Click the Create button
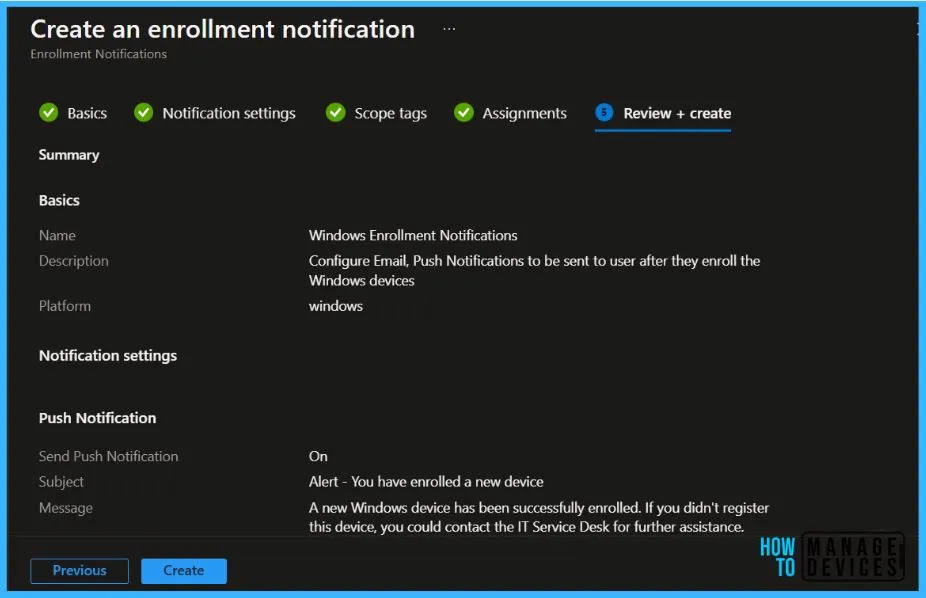Image resolution: width=926 pixels, height=598 pixels. point(184,571)
